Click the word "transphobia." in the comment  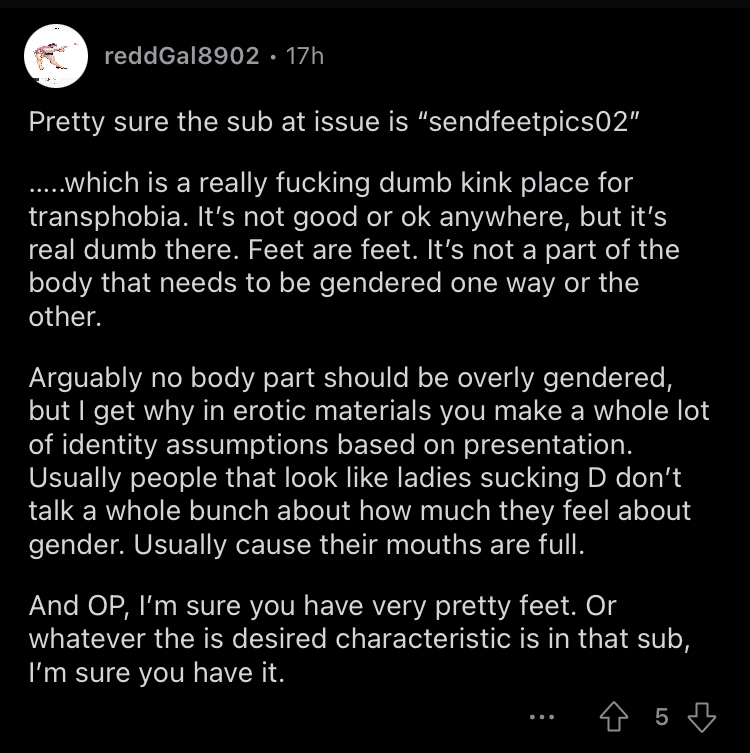point(109,217)
